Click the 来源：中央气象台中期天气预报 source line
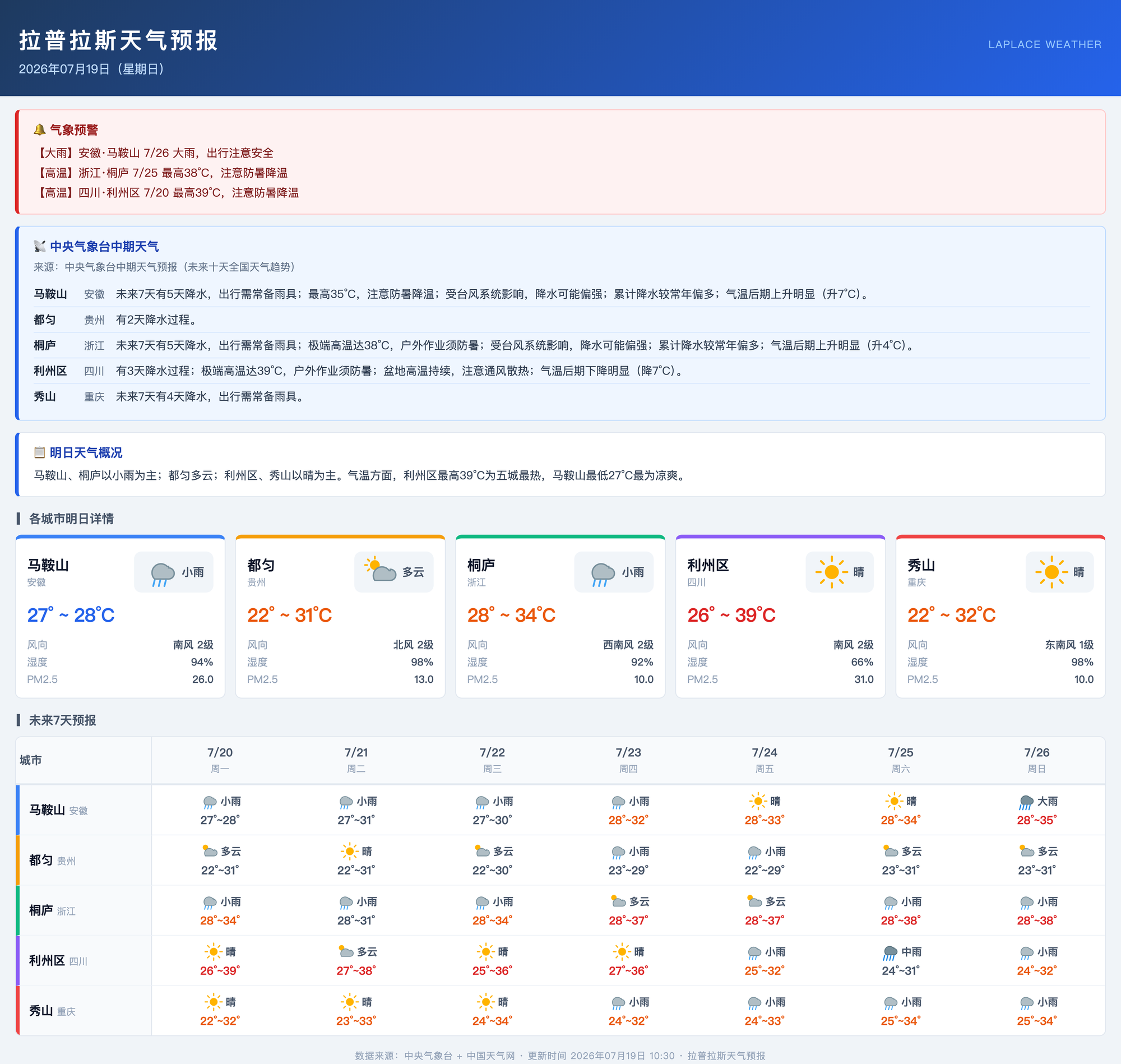Image resolution: width=1121 pixels, height=1064 pixels. tap(164, 267)
